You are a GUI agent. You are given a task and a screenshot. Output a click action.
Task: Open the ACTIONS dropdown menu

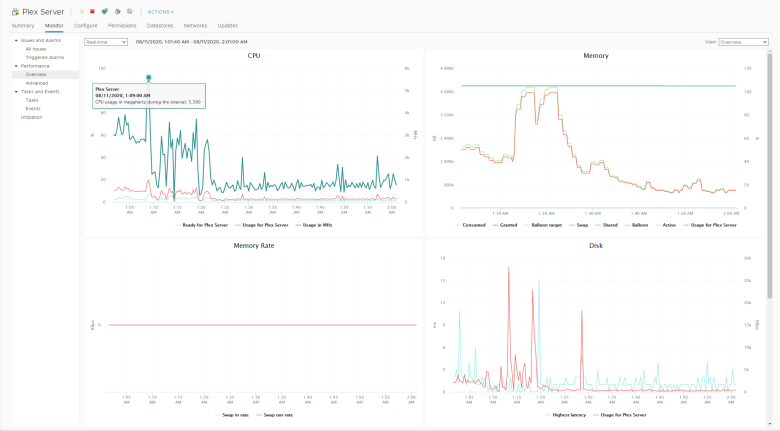click(160, 12)
